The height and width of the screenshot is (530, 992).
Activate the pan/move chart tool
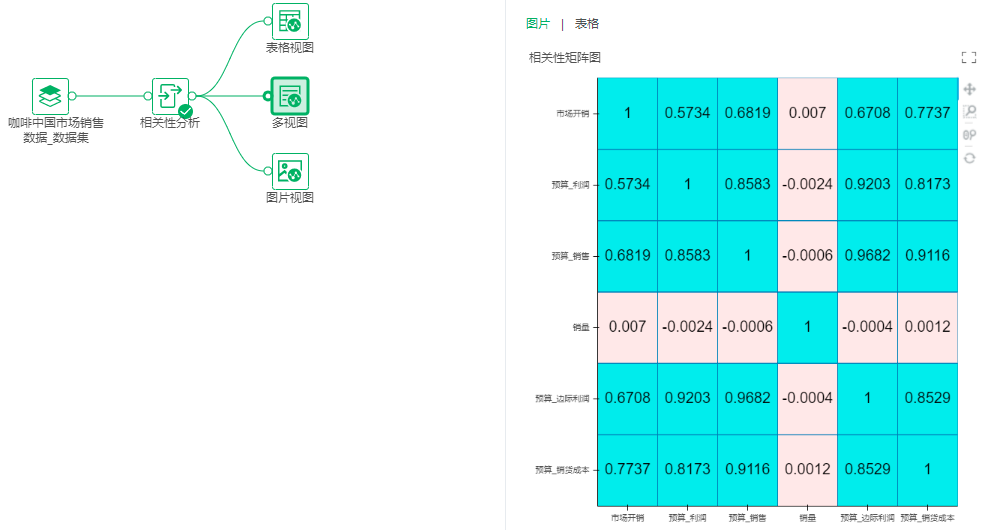point(969,89)
